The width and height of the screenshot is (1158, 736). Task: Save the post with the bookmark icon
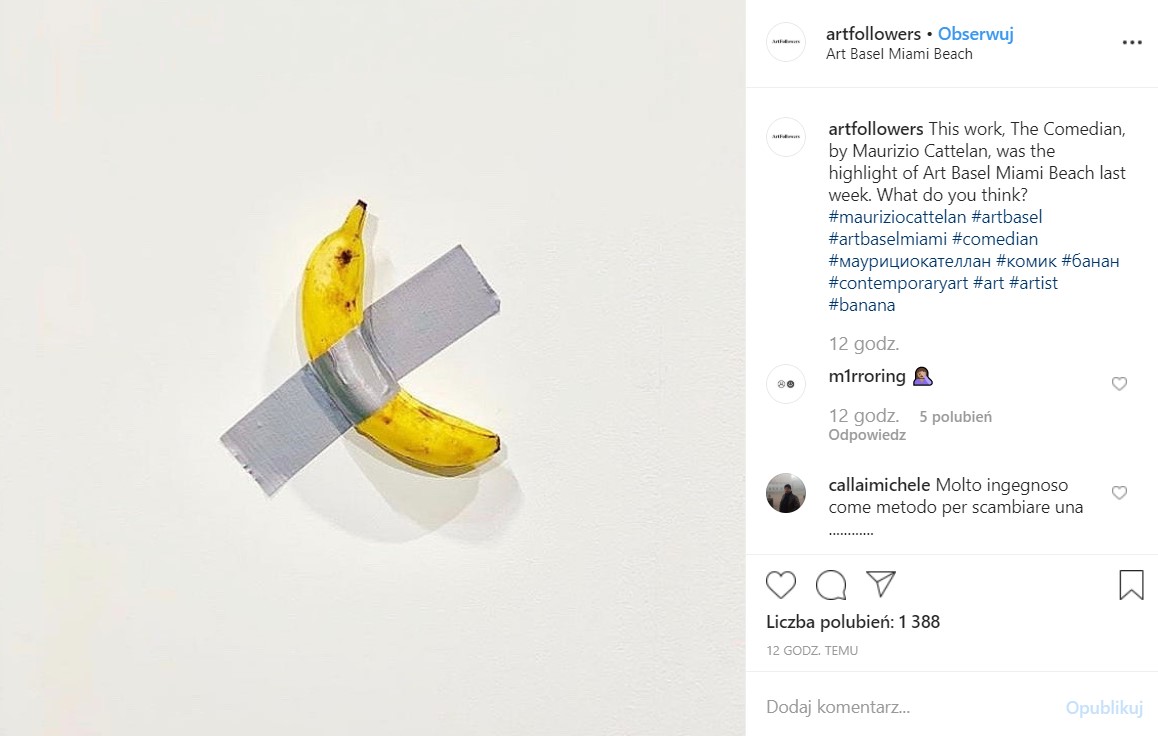1131,585
